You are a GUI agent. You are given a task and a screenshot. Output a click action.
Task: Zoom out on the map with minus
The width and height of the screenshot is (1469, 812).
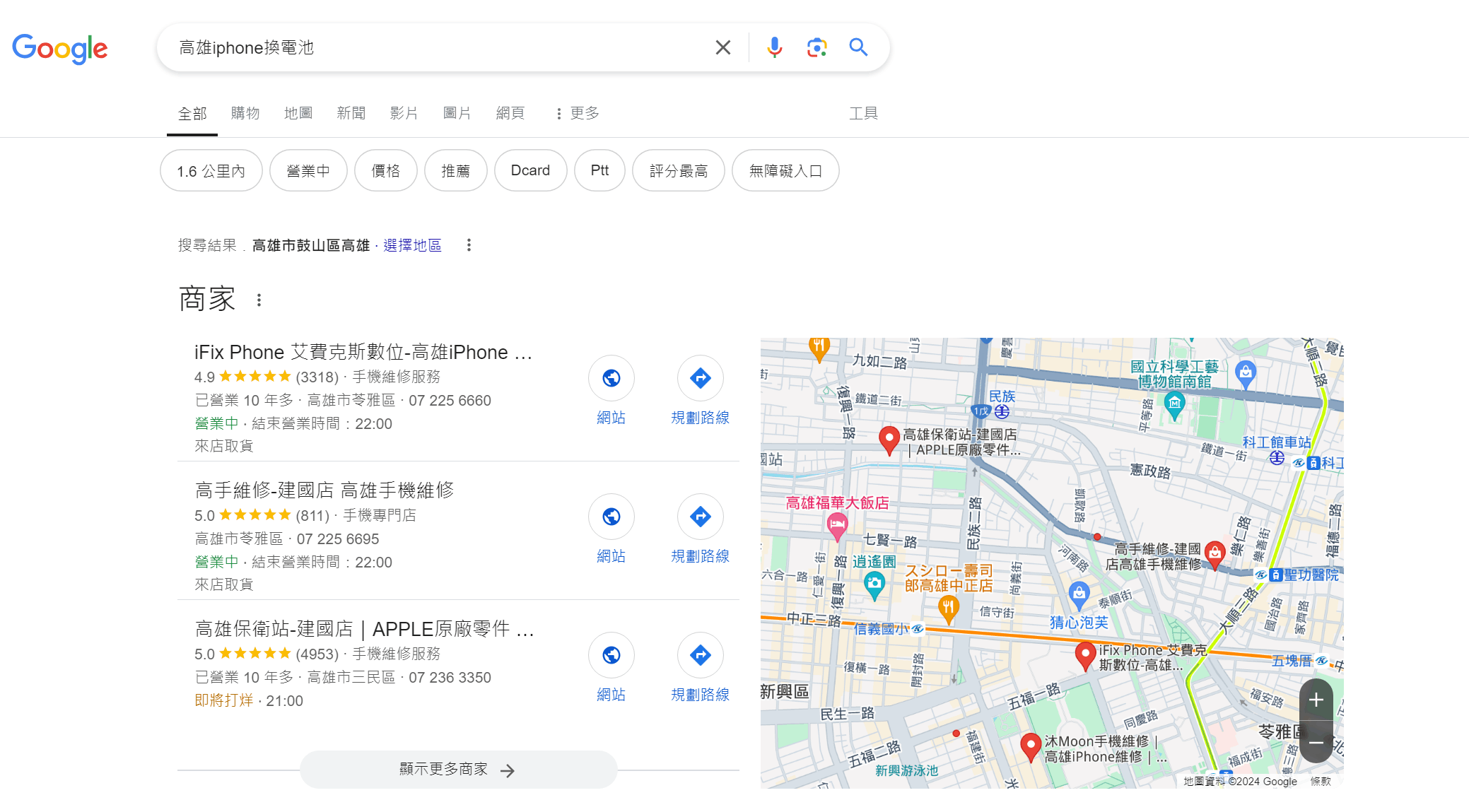[1316, 742]
